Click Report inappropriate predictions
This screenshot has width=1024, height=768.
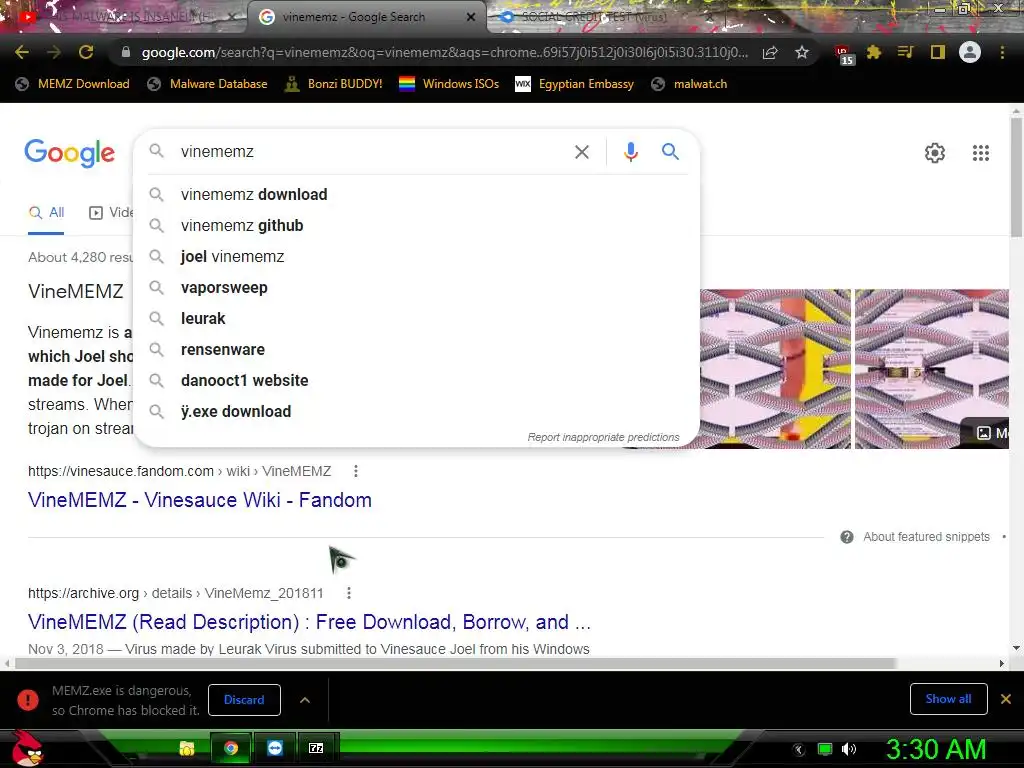coord(603,437)
